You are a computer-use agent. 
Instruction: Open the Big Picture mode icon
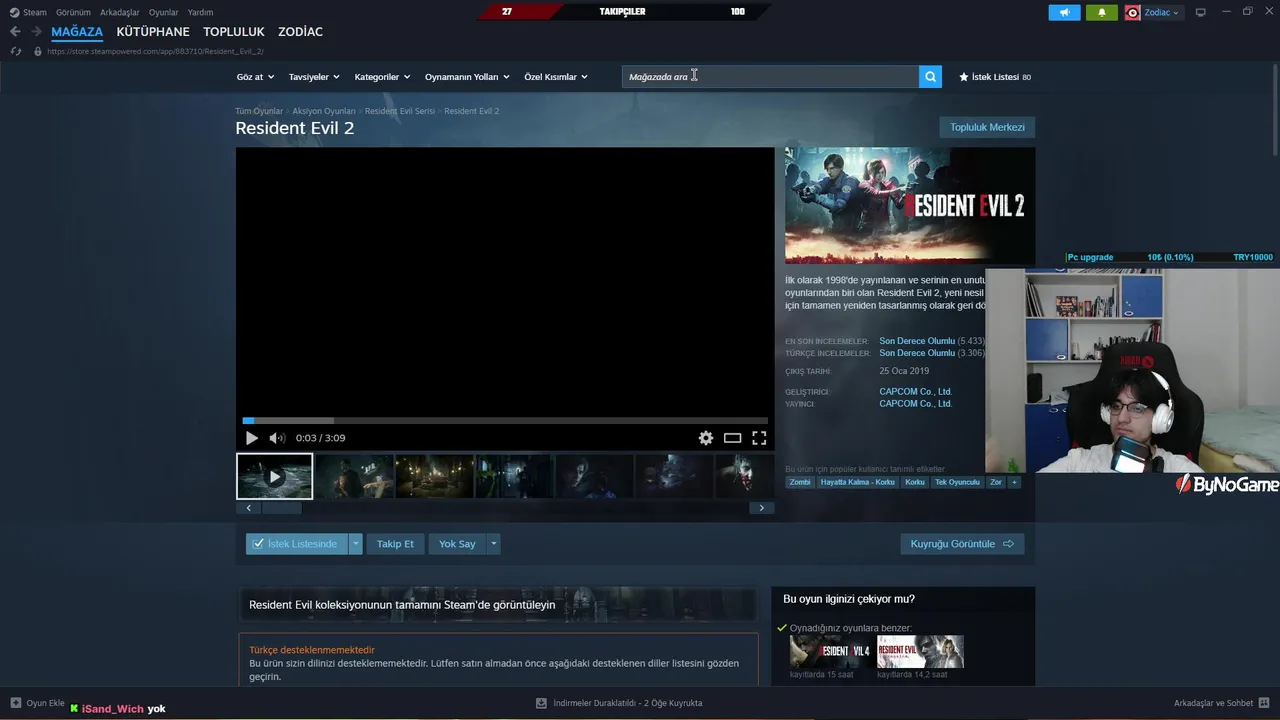pos(1200,12)
